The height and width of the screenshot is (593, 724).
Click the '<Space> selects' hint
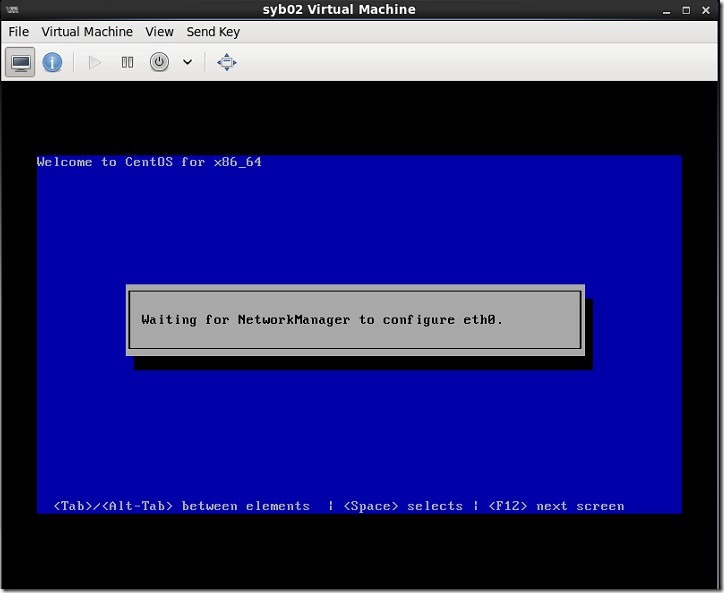pyautogui.click(x=403, y=506)
